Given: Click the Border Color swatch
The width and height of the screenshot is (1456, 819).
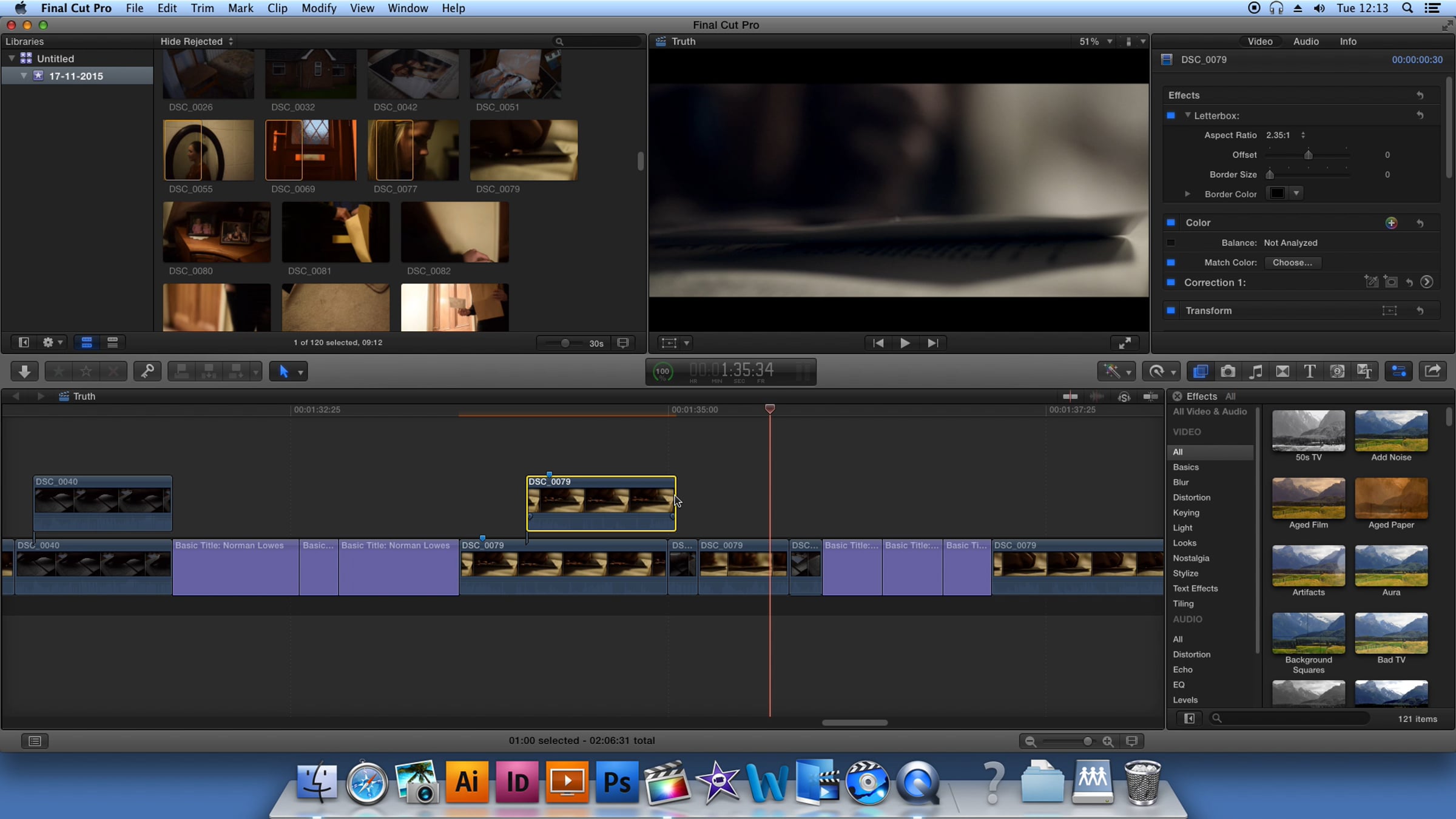Looking at the screenshot, I should click(1277, 194).
